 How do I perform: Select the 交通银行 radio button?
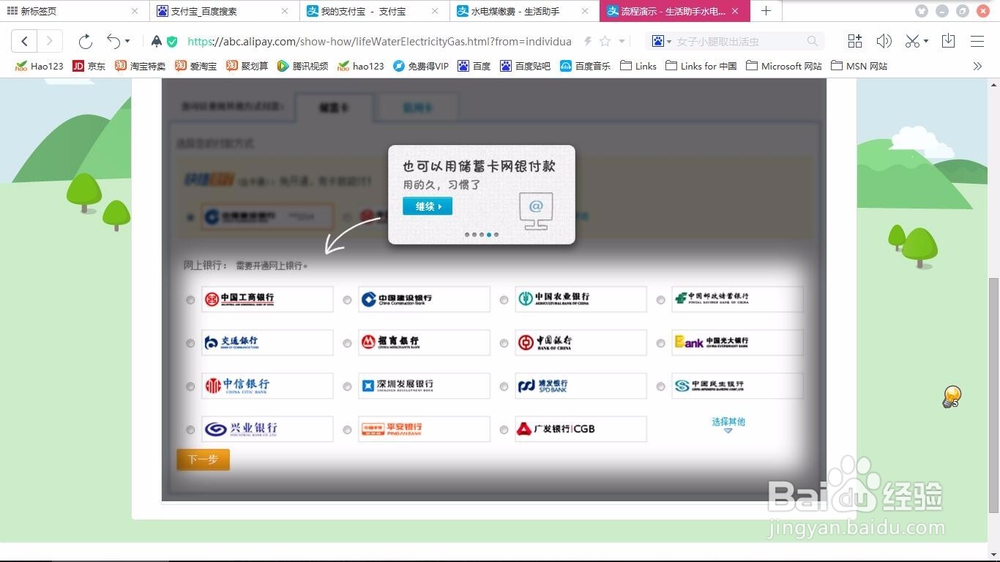[x=190, y=343]
